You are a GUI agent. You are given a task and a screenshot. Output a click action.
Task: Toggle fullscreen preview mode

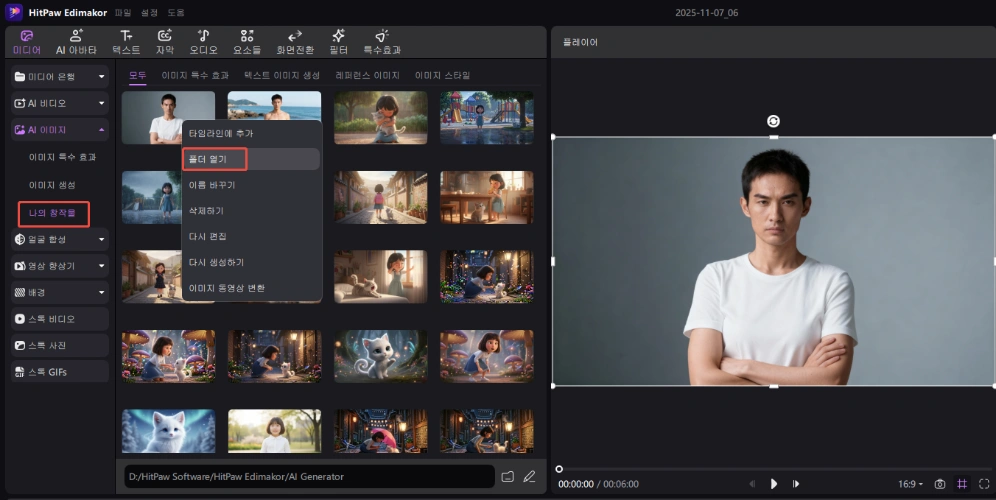984,484
